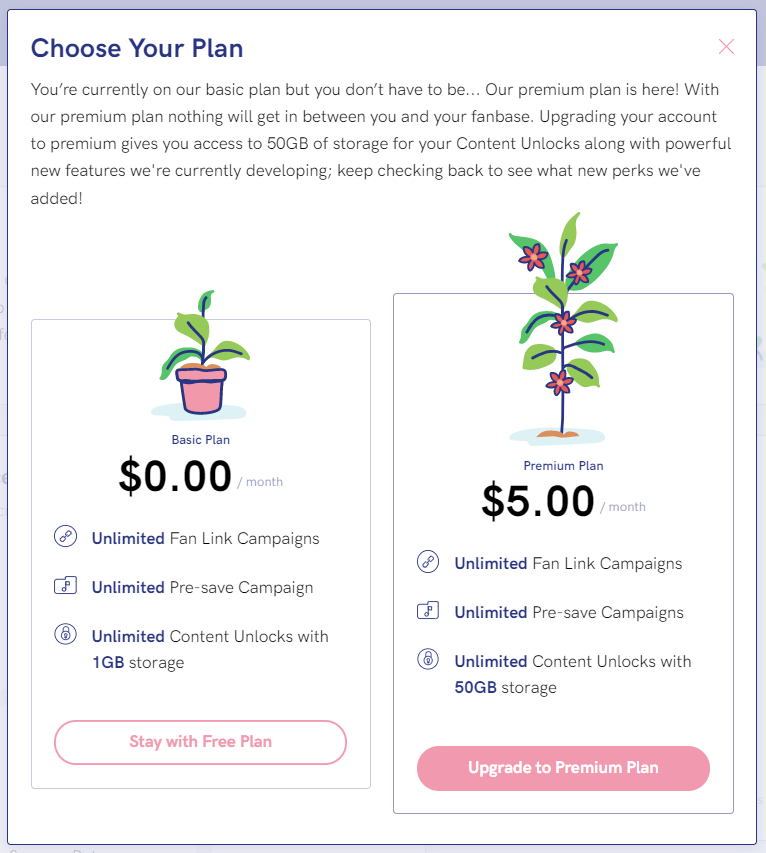Image resolution: width=766 pixels, height=853 pixels.
Task: Close the Choose Your Plan dialog
Action: [x=726, y=47]
